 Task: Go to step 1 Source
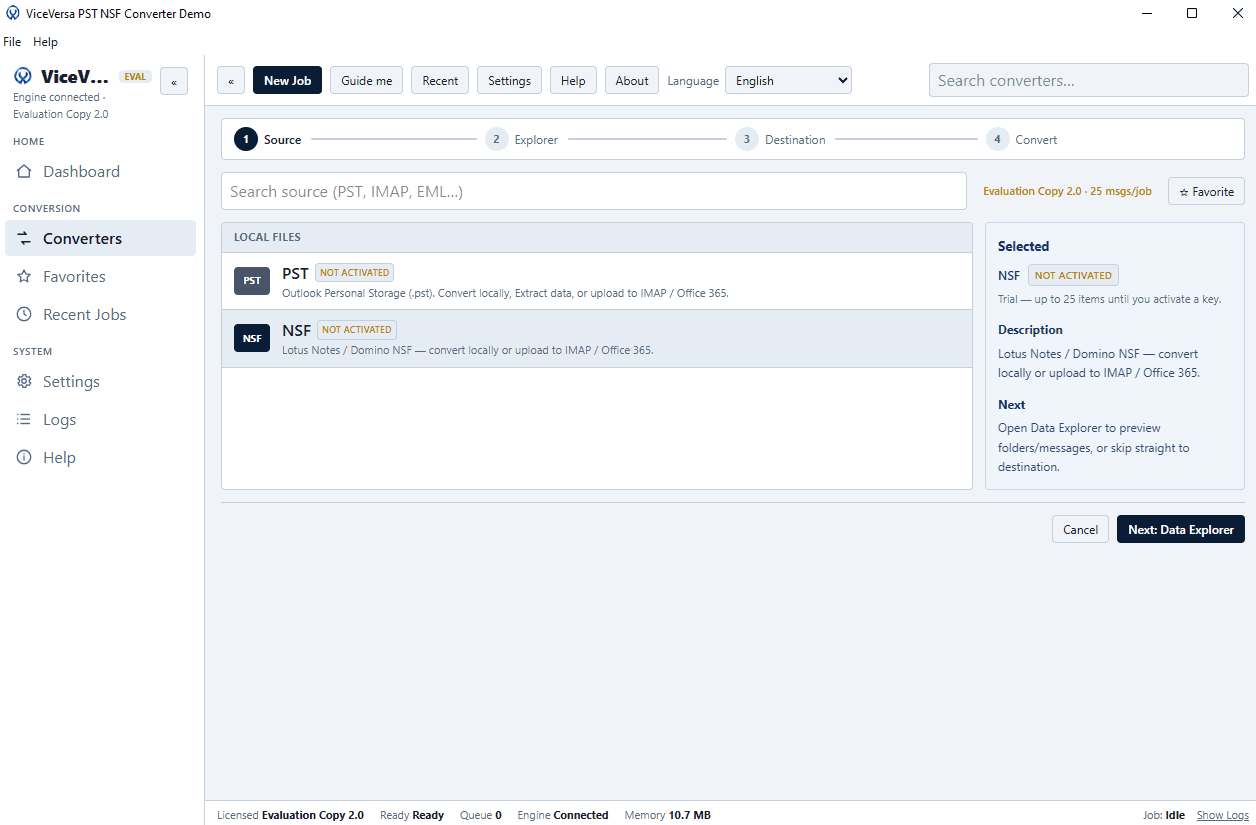point(267,140)
